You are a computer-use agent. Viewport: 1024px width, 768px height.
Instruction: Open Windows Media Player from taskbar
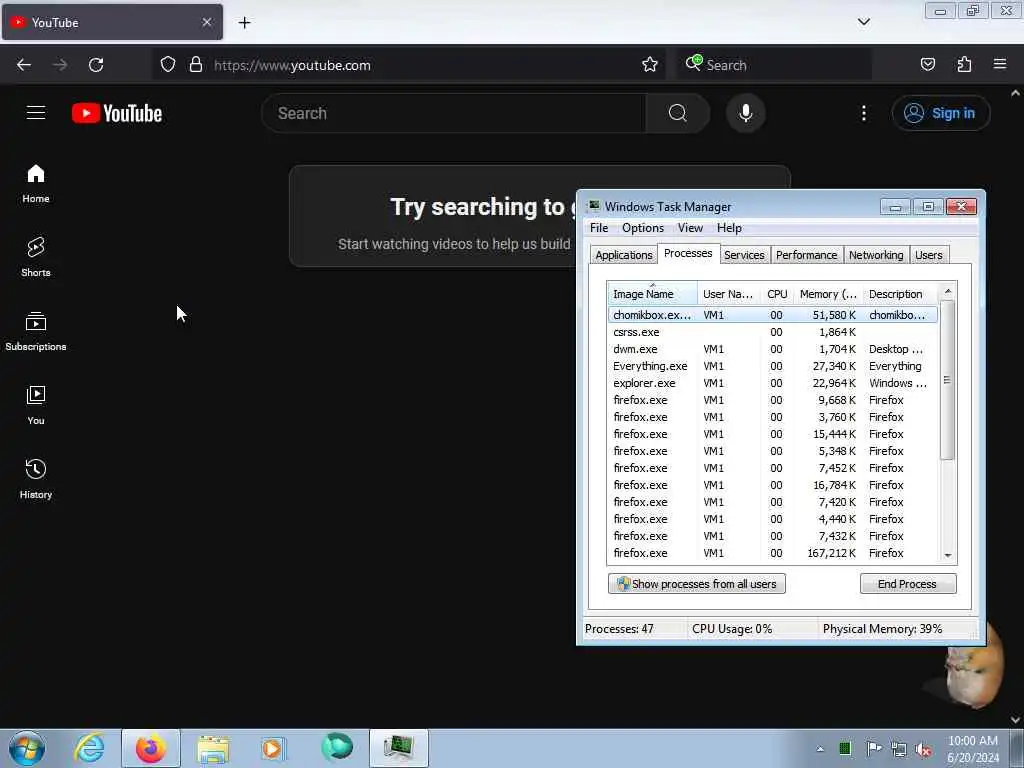coord(273,748)
